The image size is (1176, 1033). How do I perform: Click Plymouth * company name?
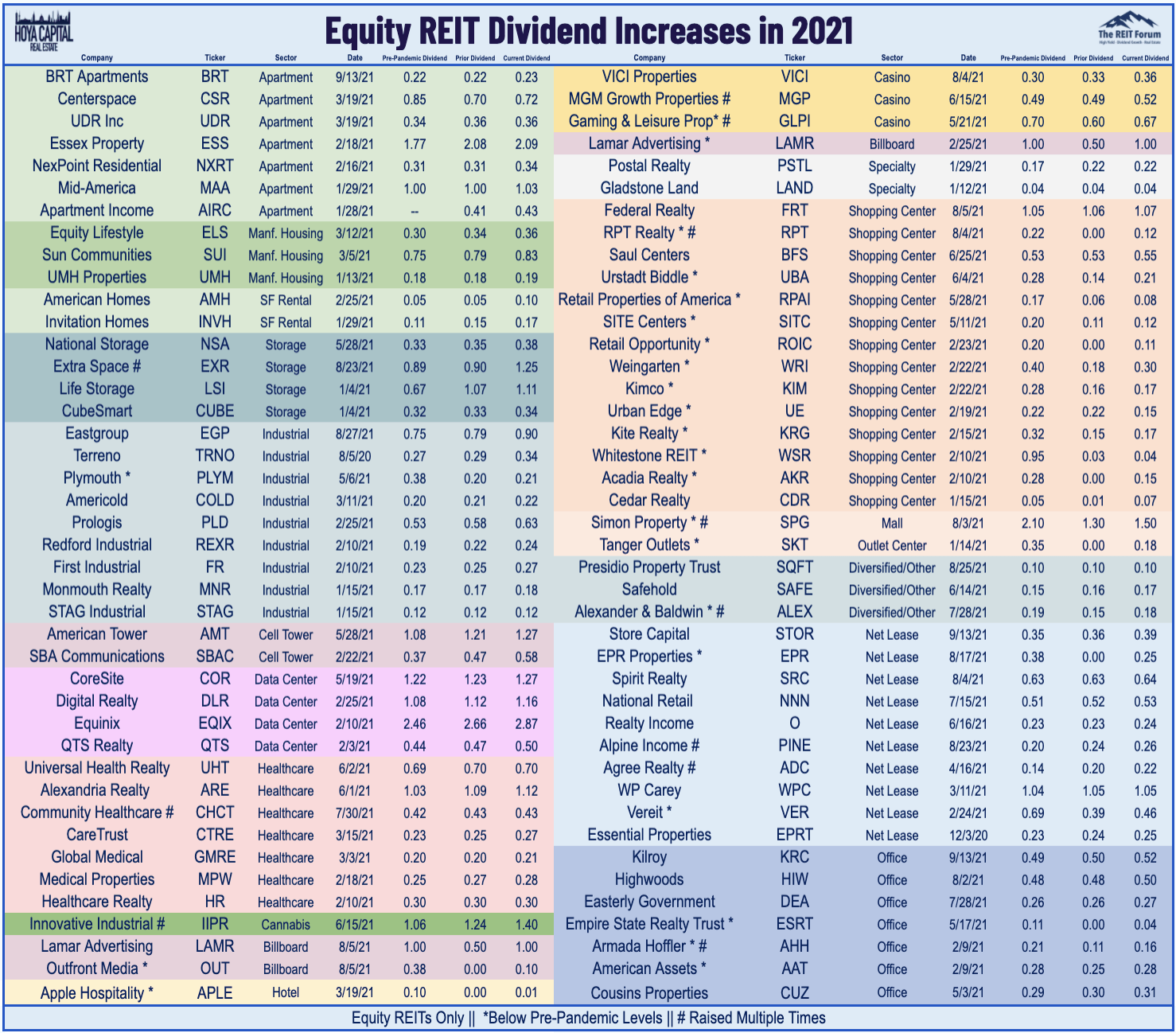[97, 478]
